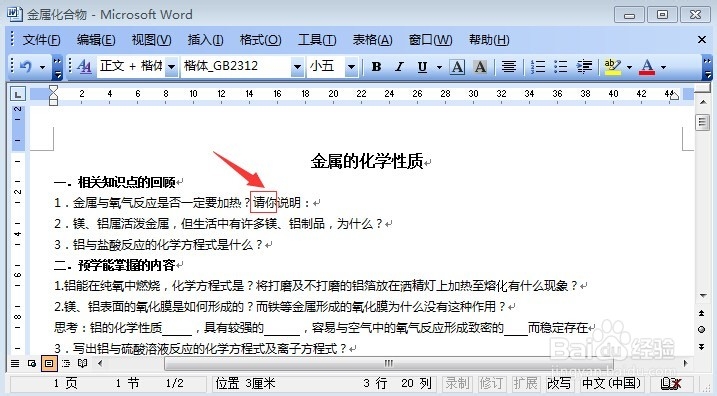Click the vertical scrollbar thumb
717x396 pixels.
[x=703, y=122]
